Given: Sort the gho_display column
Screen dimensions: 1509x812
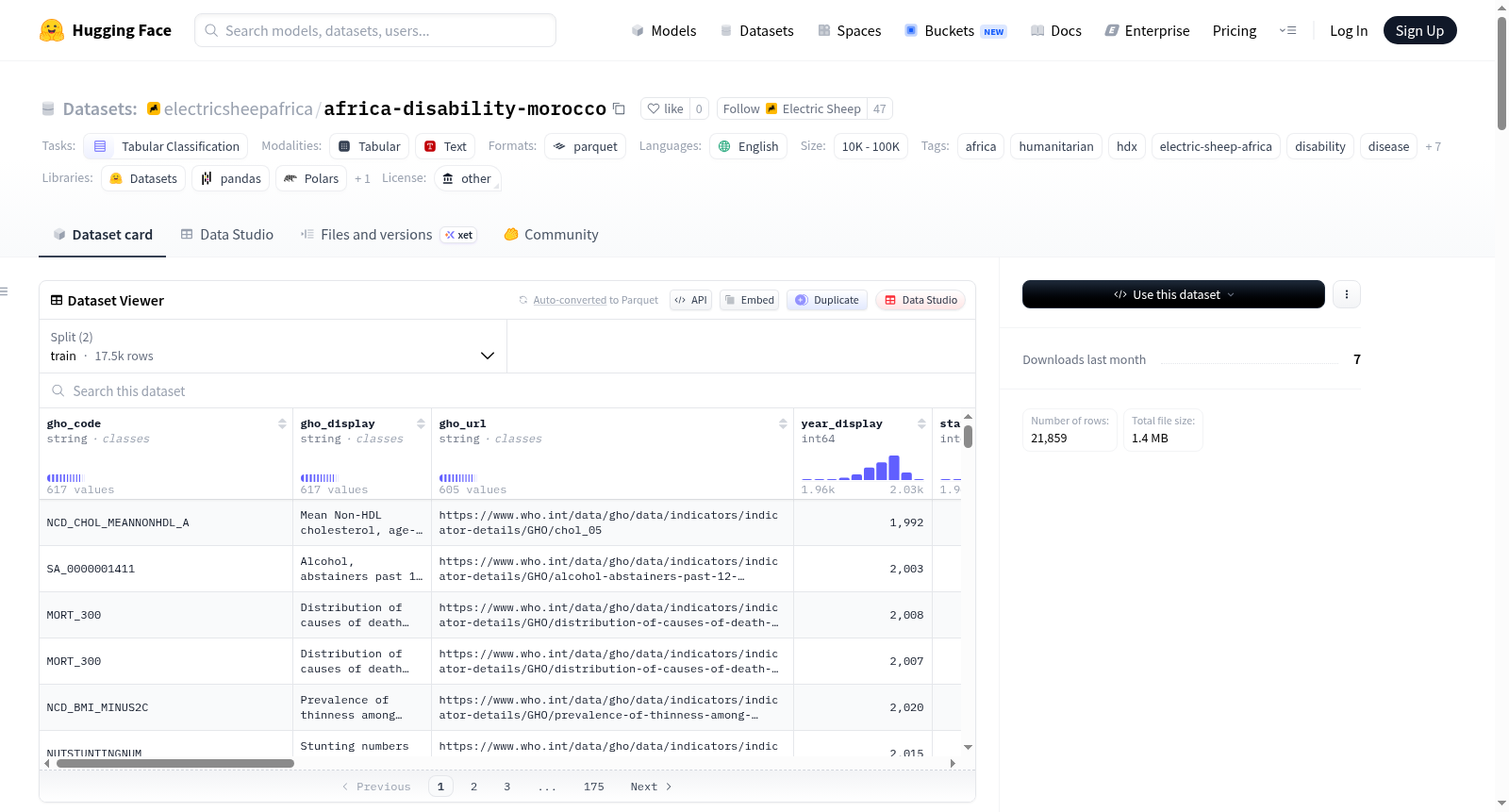Looking at the screenshot, I should click(421, 423).
